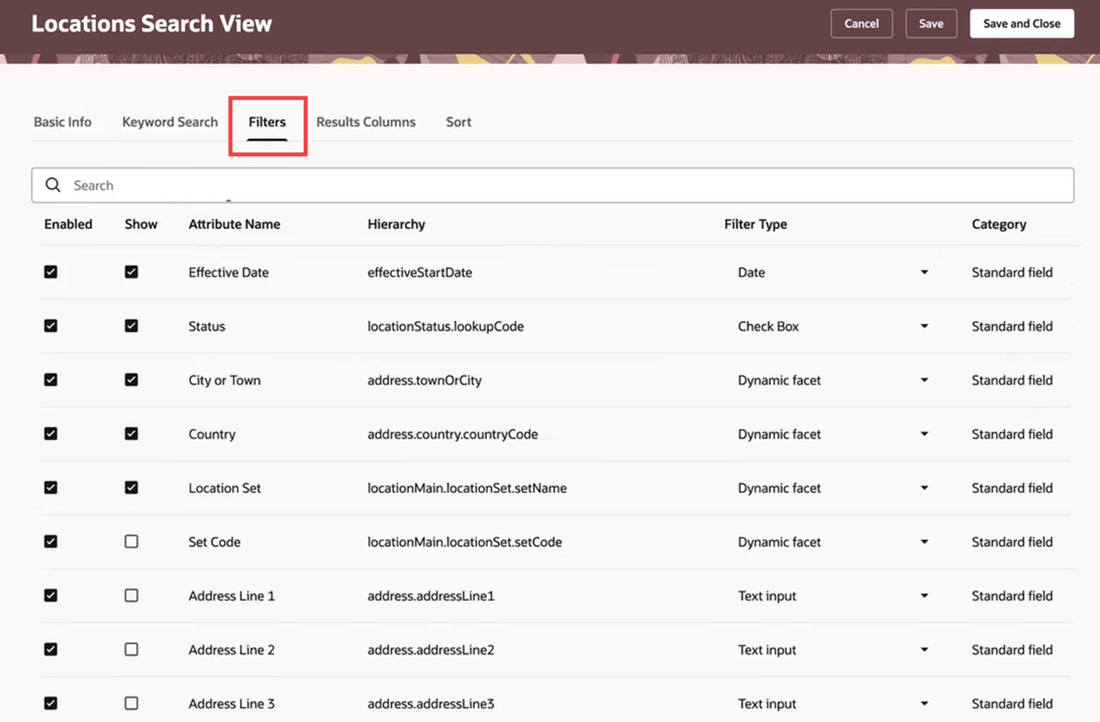1100x722 pixels.
Task: Disable the Status filter's Enabled checkbox
Action: pyautogui.click(x=51, y=326)
